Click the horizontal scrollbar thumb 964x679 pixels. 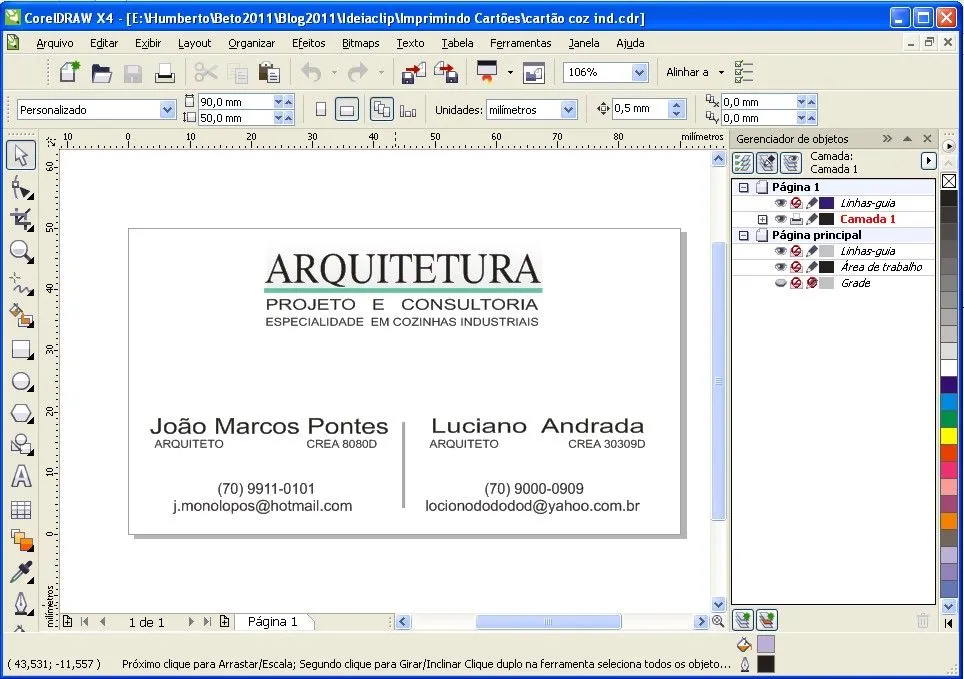tap(548, 622)
